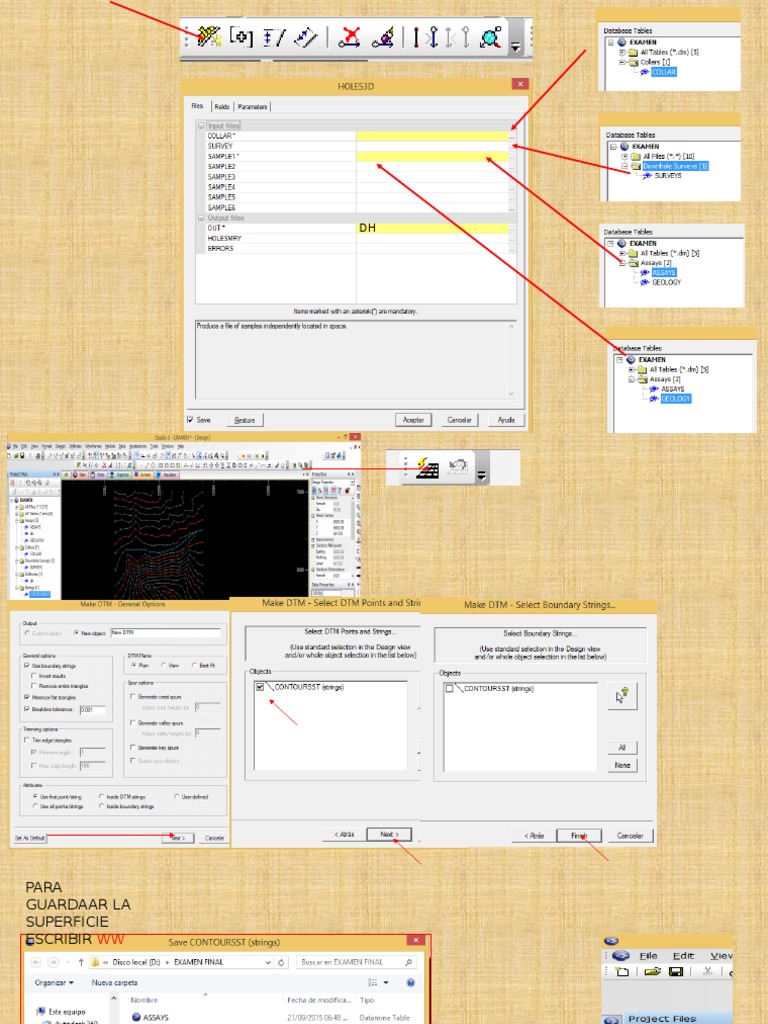
Task: Open Organizar dropdown in Save dialog
Action: pos(54,982)
